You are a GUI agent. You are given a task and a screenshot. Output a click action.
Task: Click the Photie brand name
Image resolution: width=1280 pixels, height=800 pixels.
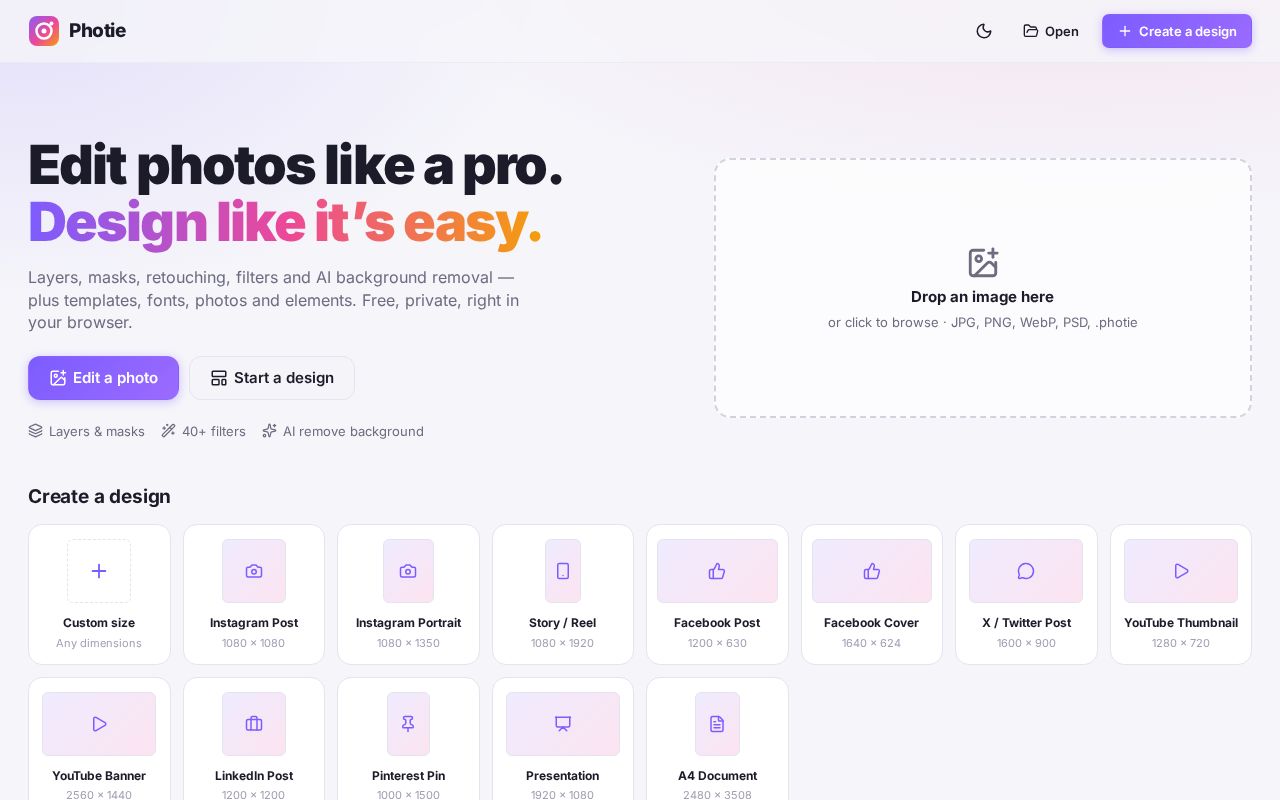click(97, 31)
